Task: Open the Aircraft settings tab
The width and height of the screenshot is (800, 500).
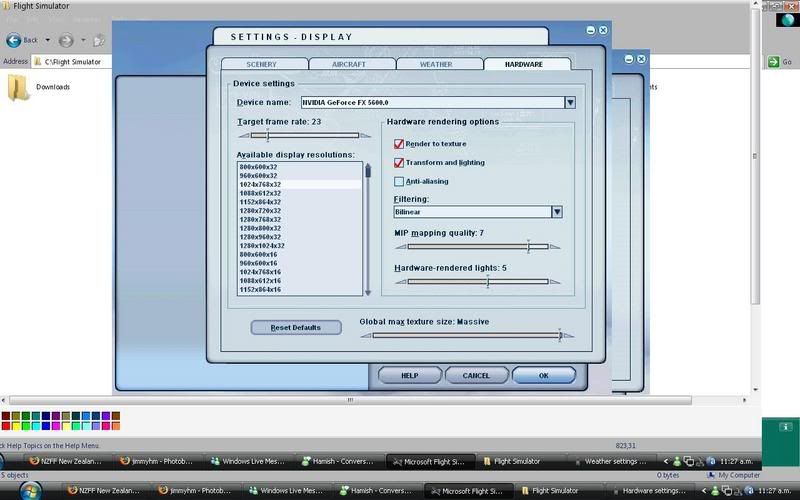Action: point(349,64)
